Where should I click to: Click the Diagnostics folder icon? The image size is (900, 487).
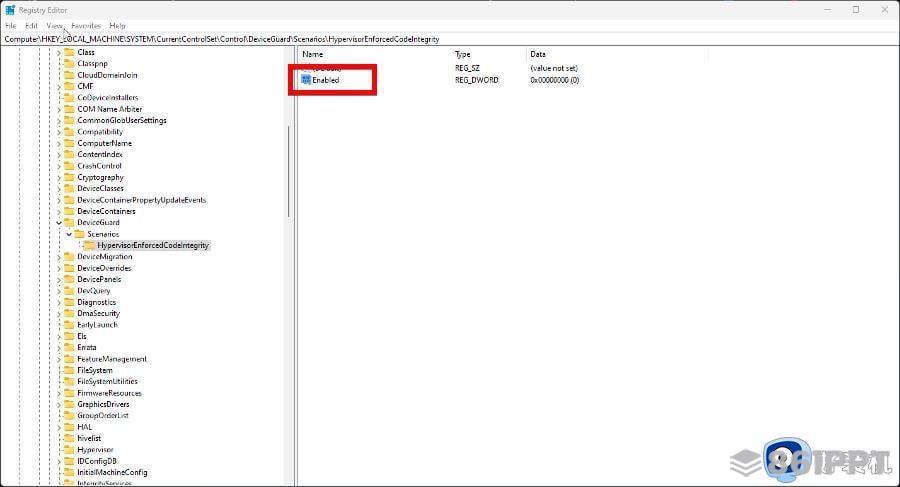tap(69, 302)
